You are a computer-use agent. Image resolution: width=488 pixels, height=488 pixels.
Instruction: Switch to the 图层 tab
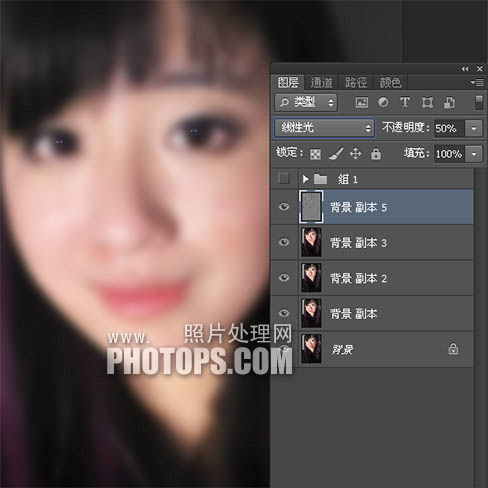point(288,82)
